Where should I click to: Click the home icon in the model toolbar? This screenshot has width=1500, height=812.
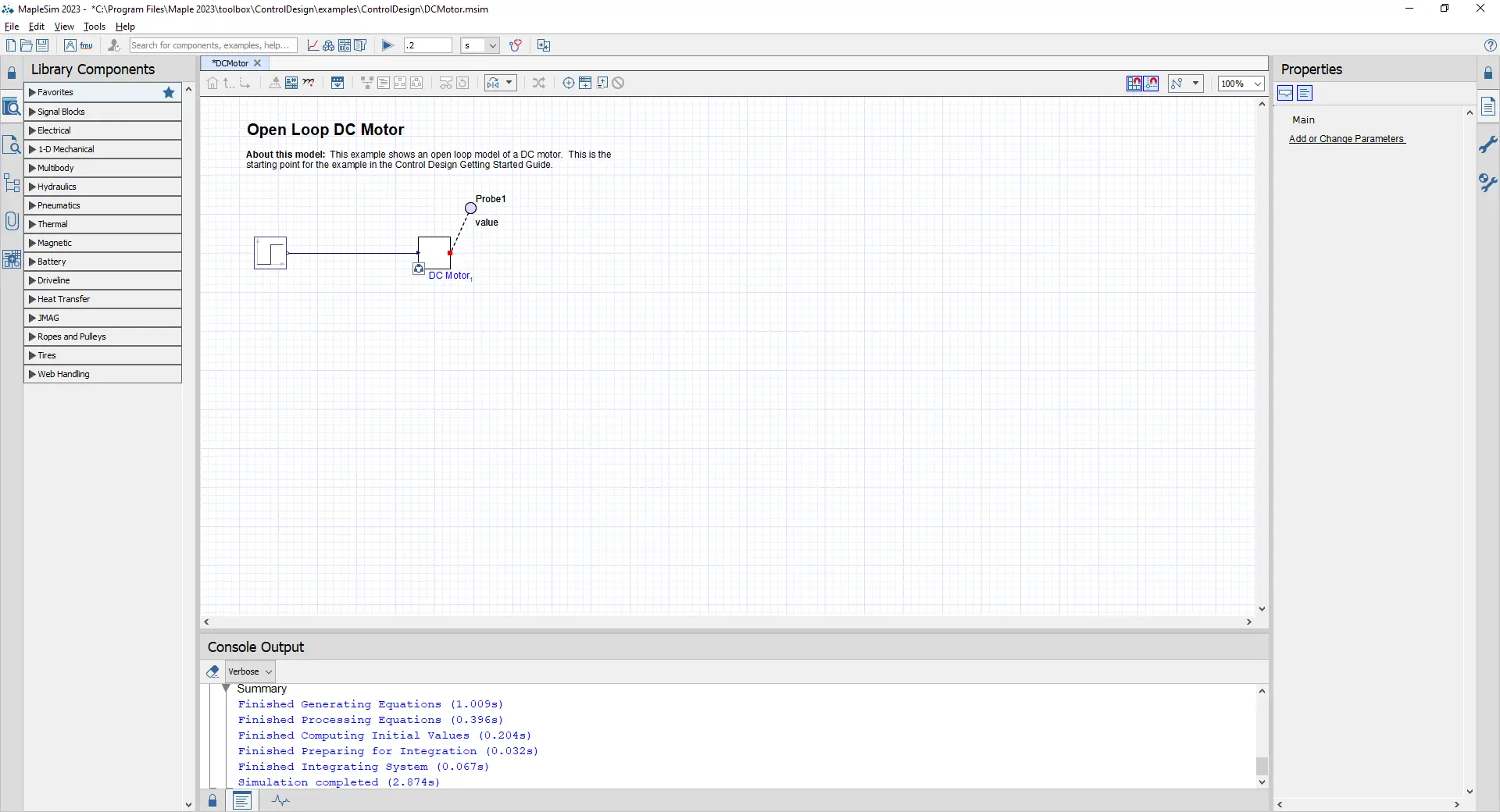(x=212, y=83)
